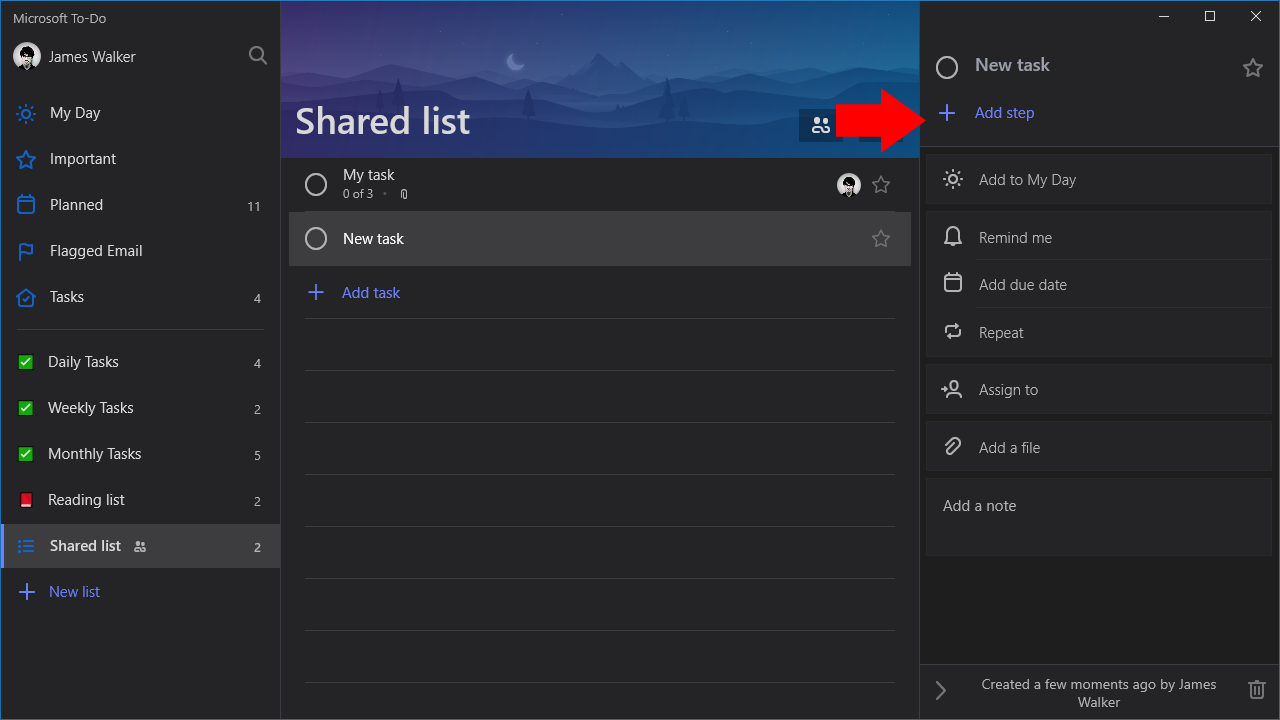The width and height of the screenshot is (1280, 720).
Task: Edit the New task title in details
Action: point(1012,65)
